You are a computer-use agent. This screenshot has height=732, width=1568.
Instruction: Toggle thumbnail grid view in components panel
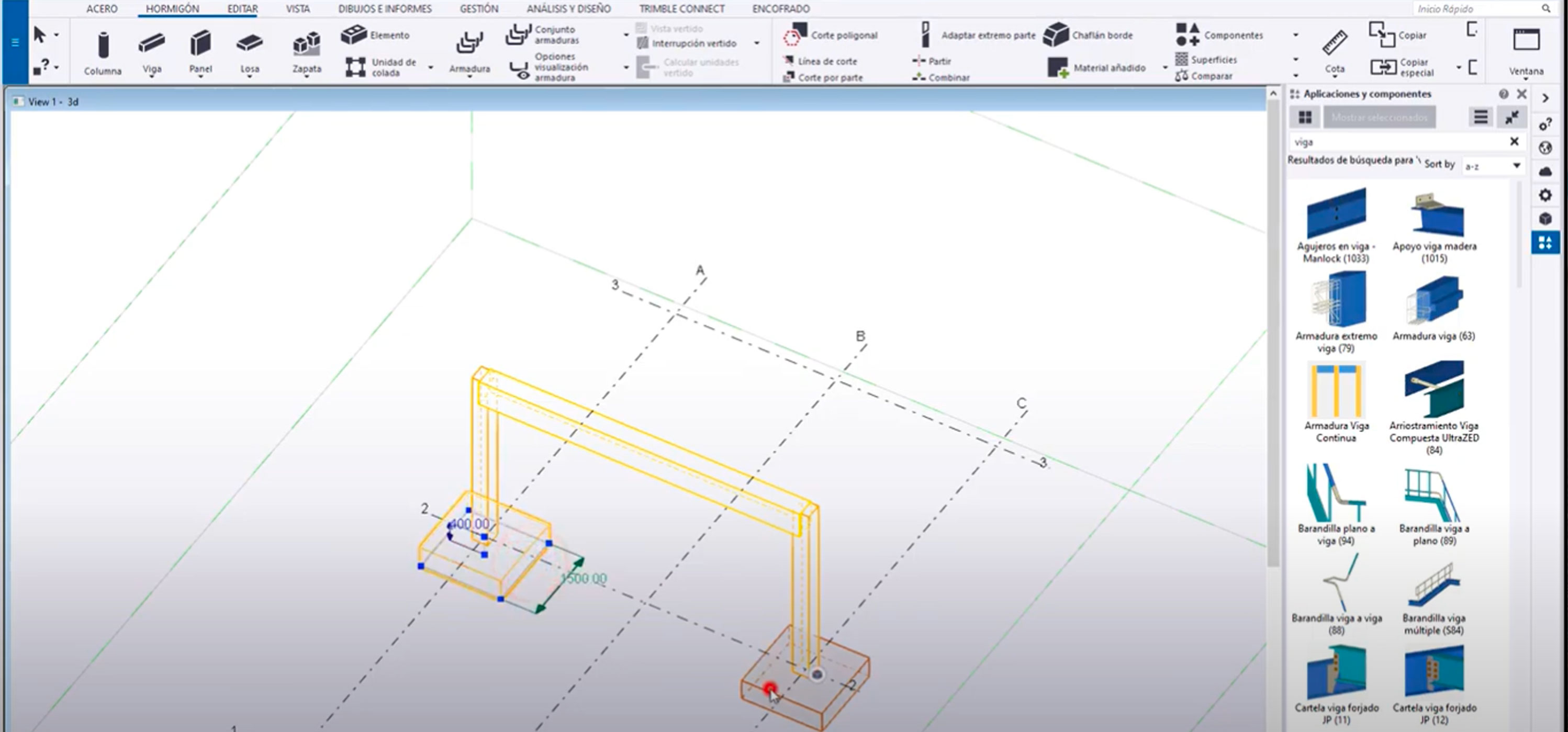click(1304, 117)
